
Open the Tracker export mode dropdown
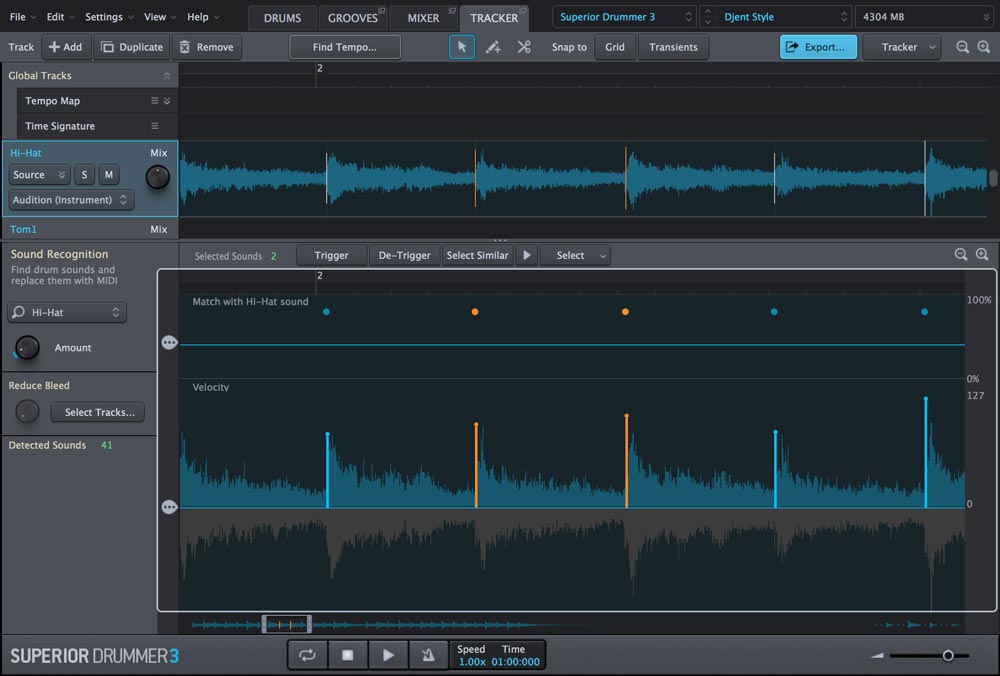click(902, 47)
